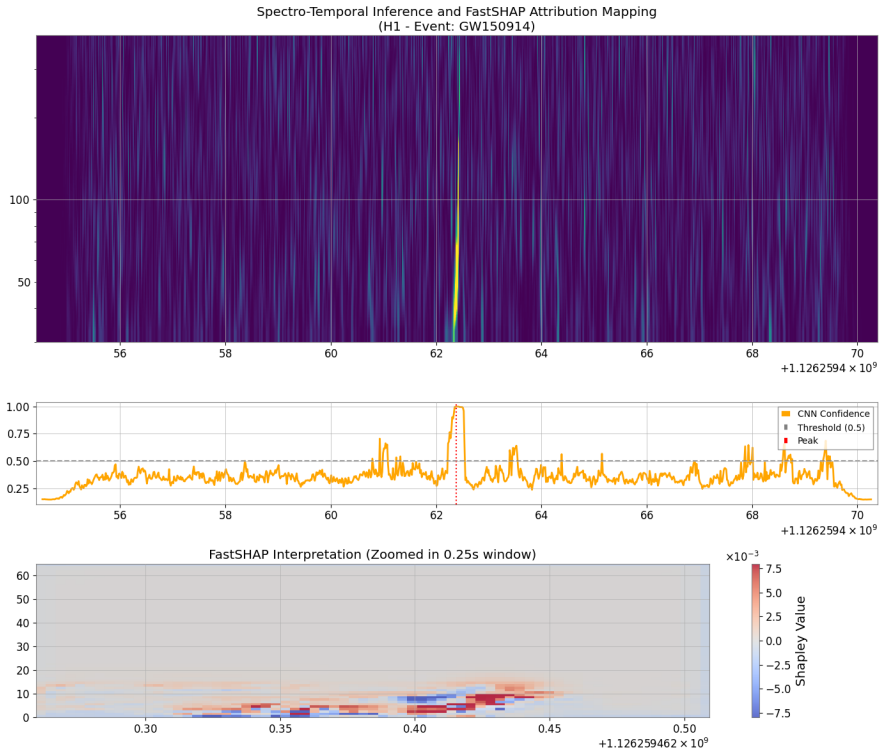The height and width of the screenshot is (754, 885).
Task: Click the -7.5 tick on colorbar
Action: [771, 713]
